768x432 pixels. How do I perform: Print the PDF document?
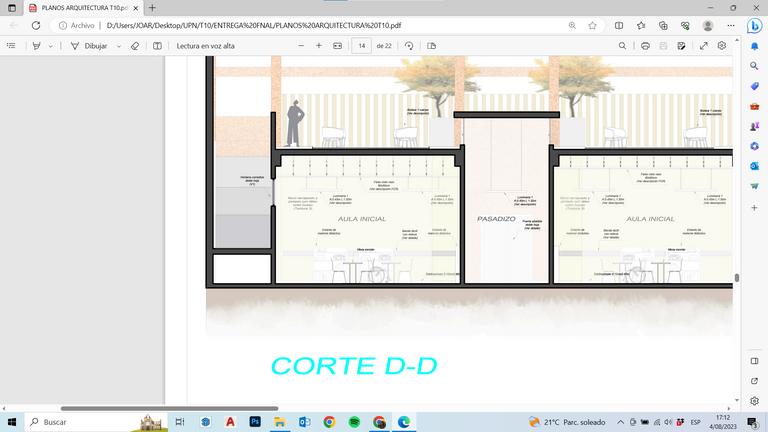click(x=645, y=46)
